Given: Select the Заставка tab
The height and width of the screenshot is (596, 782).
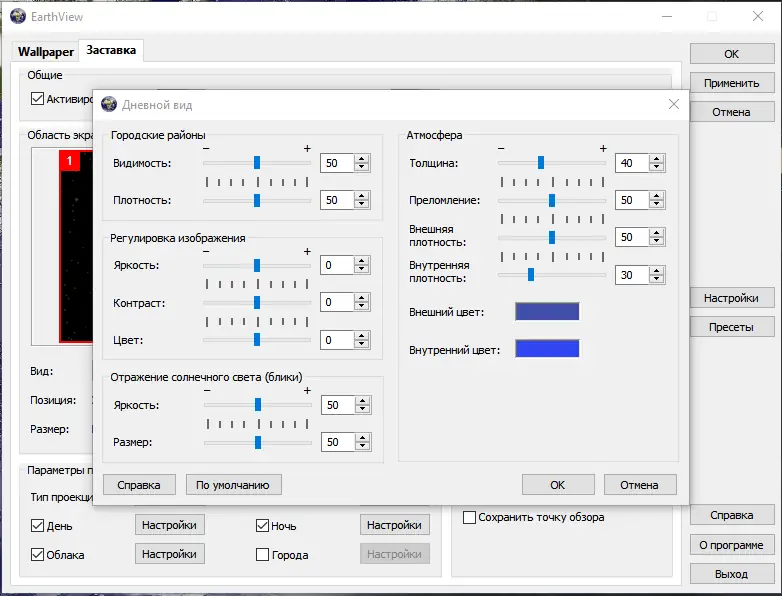Looking at the screenshot, I should point(111,50).
